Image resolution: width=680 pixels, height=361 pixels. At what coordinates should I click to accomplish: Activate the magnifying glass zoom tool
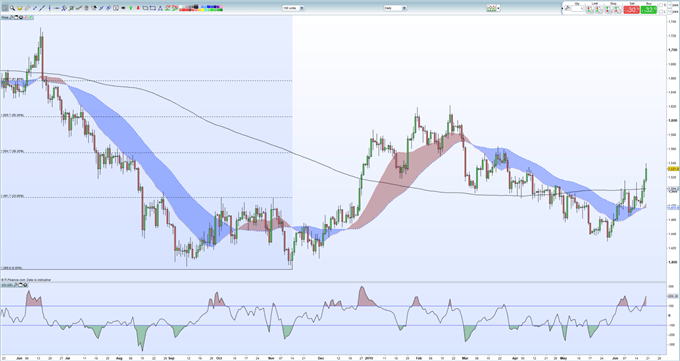13,8
